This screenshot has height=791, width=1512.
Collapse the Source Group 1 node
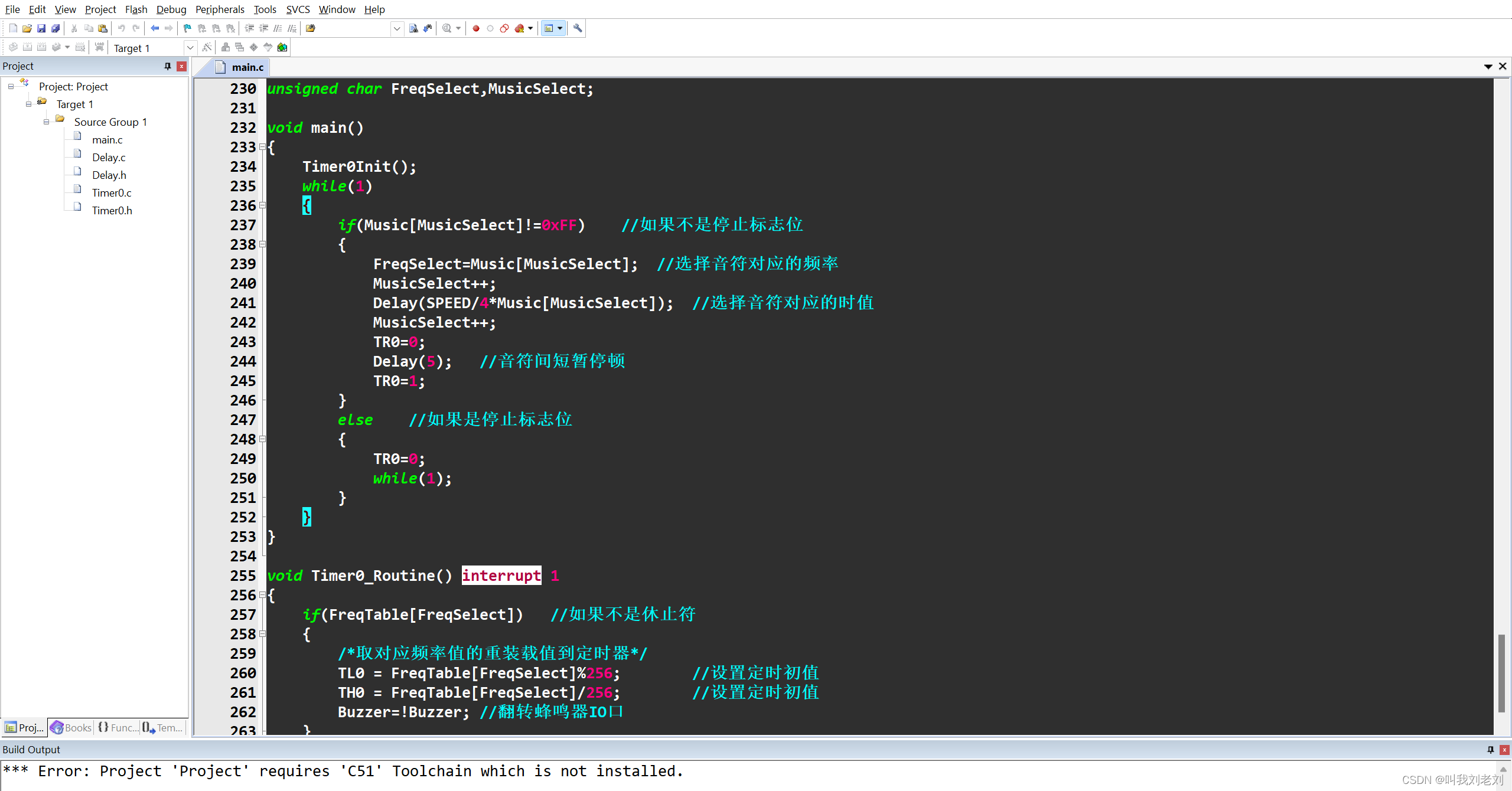tap(47, 122)
